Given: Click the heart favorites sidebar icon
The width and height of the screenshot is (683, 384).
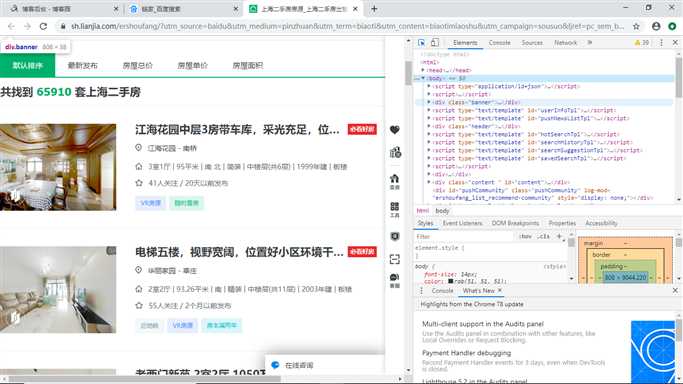Looking at the screenshot, I should [x=395, y=130].
